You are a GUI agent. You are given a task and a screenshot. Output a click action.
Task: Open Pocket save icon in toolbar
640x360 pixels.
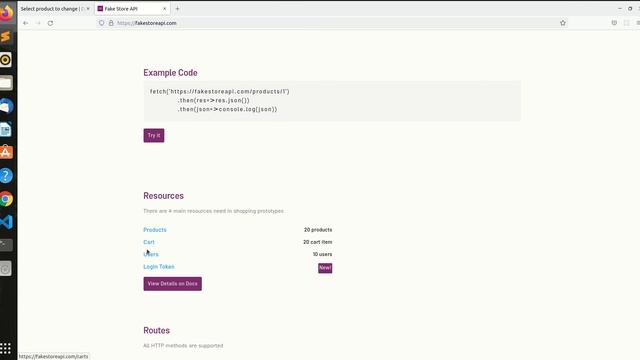pos(614,23)
